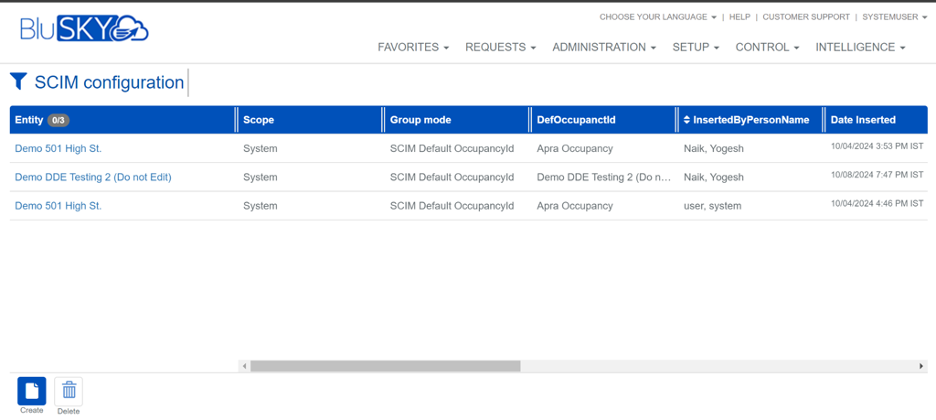Expand the SYSTEMUSER account menu
Image resolution: width=936 pixels, height=420 pixels.
tap(895, 17)
